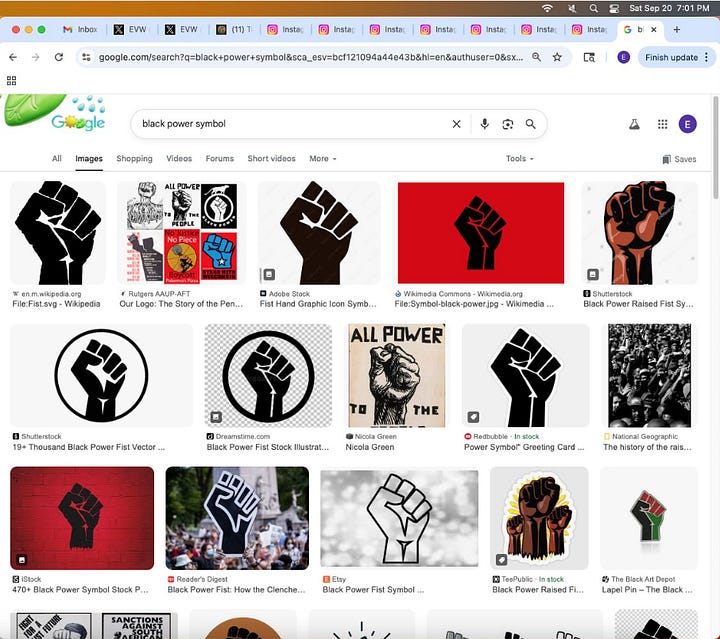Open site information icon in address bar
Viewport: 720px width, 639px height.
tap(86, 57)
